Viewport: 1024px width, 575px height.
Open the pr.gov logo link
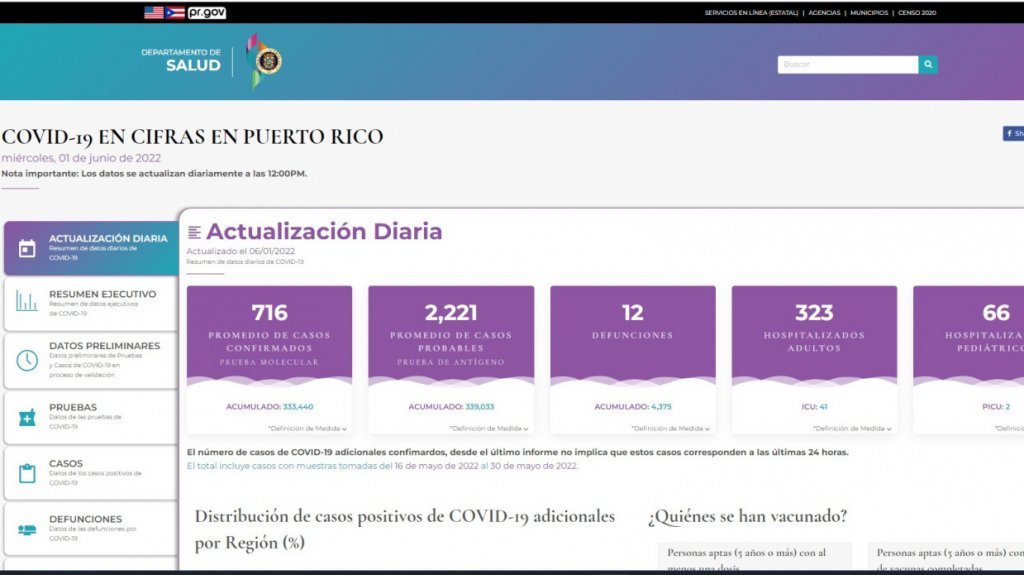tap(206, 12)
